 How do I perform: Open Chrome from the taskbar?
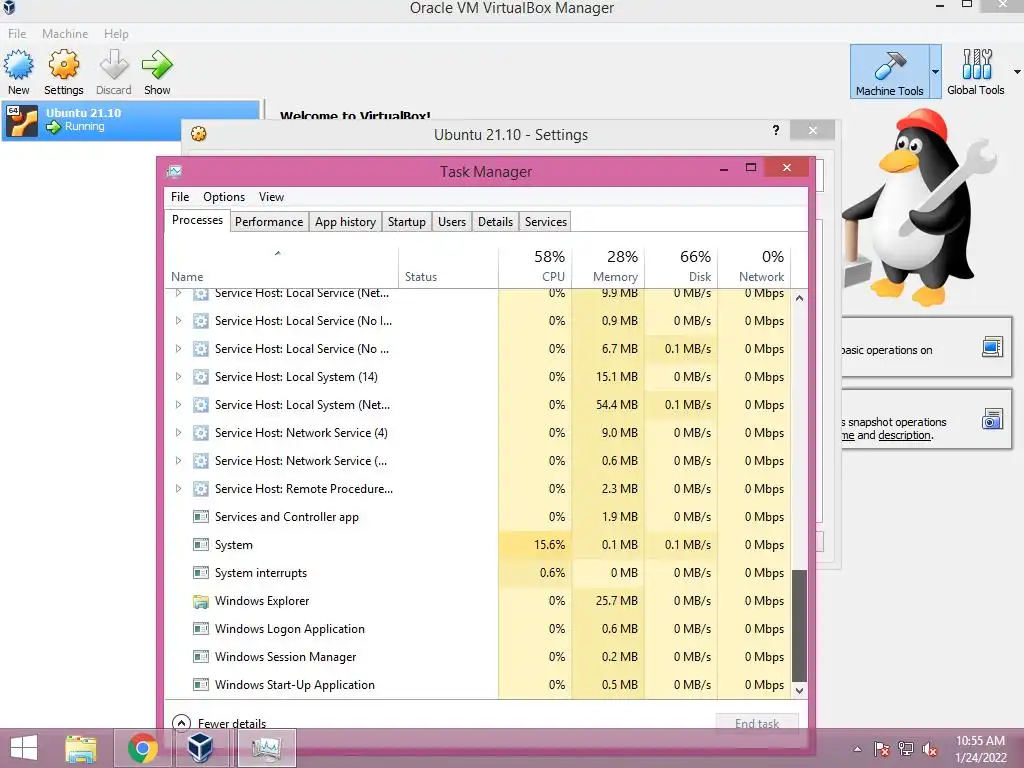(142, 748)
